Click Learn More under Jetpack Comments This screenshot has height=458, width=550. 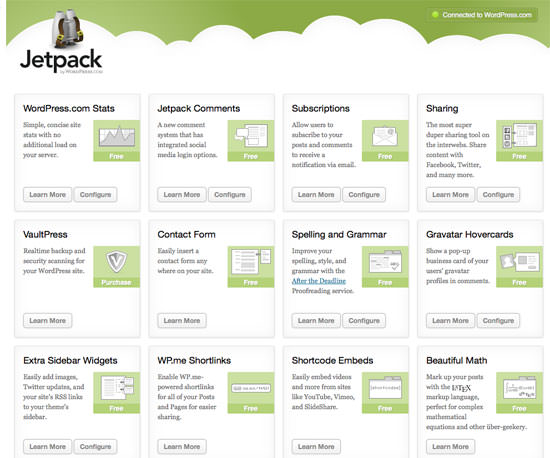(x=182, y=195)
